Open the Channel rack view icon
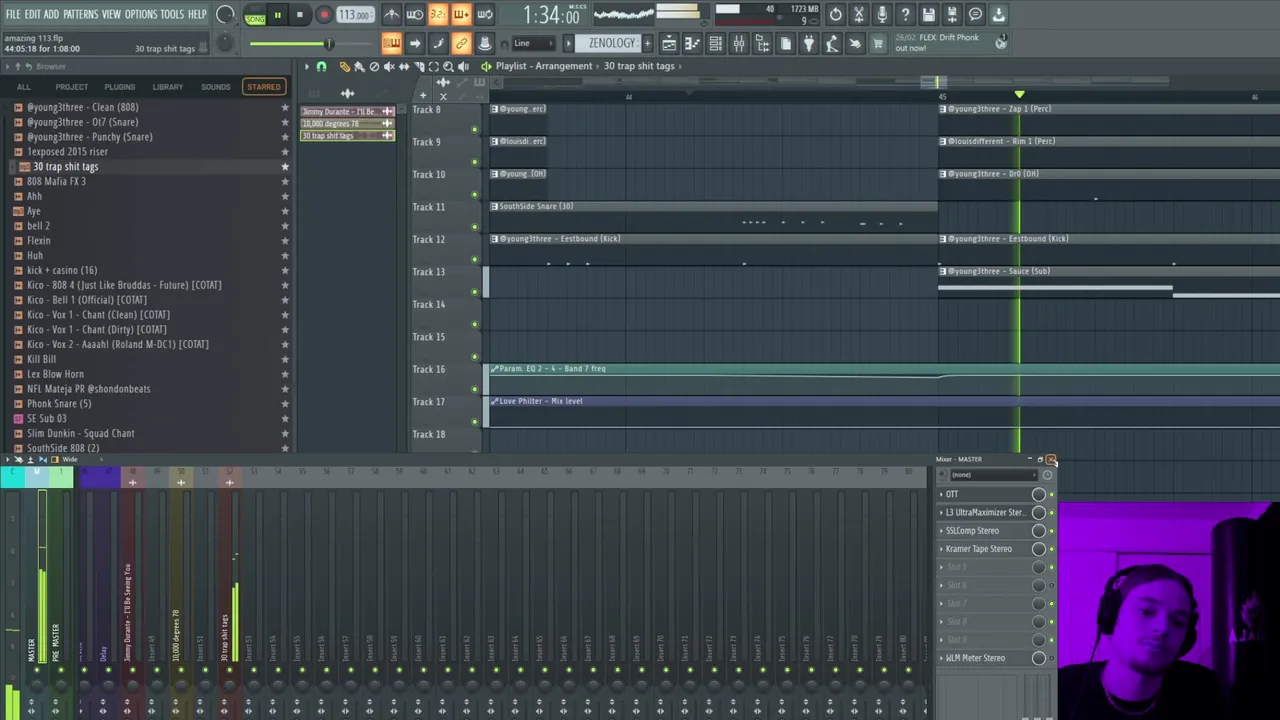The height and width of the screenshot is (720, 1280). point(715,43)
